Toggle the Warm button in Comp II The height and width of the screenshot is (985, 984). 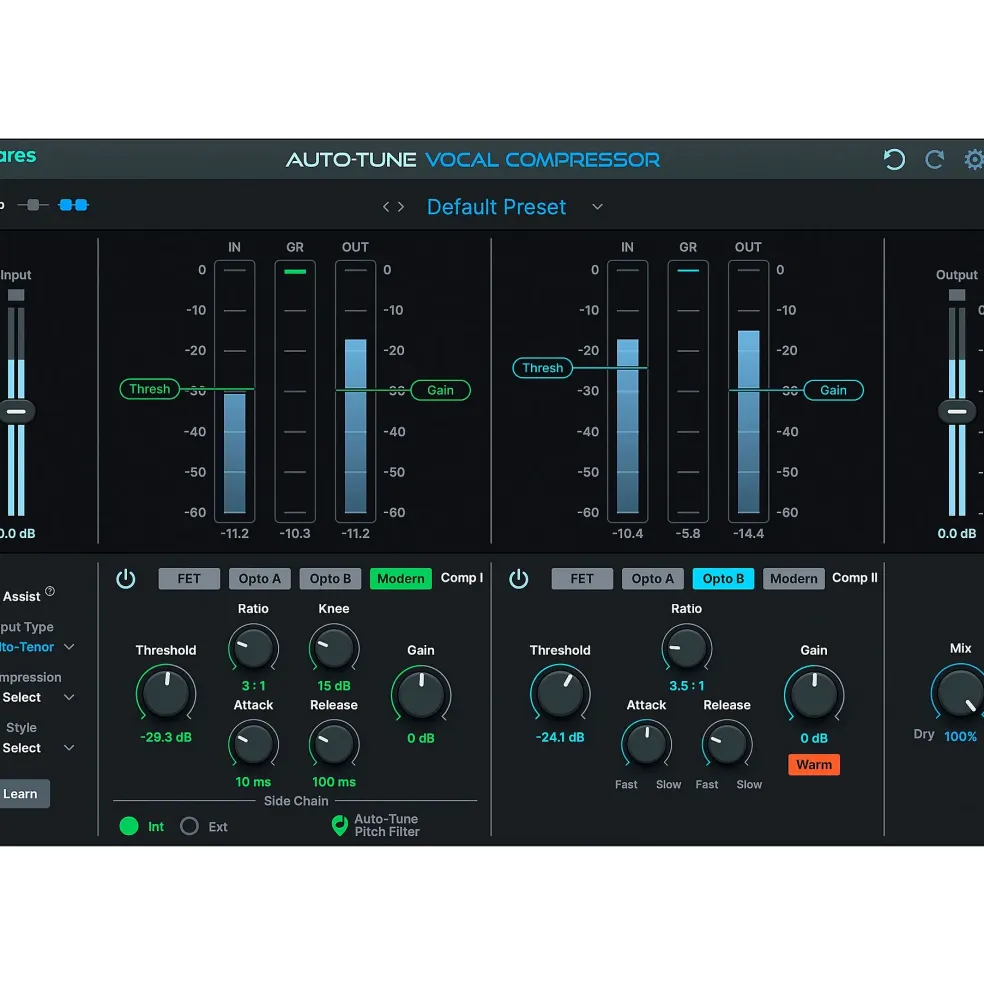pos(814,765)
